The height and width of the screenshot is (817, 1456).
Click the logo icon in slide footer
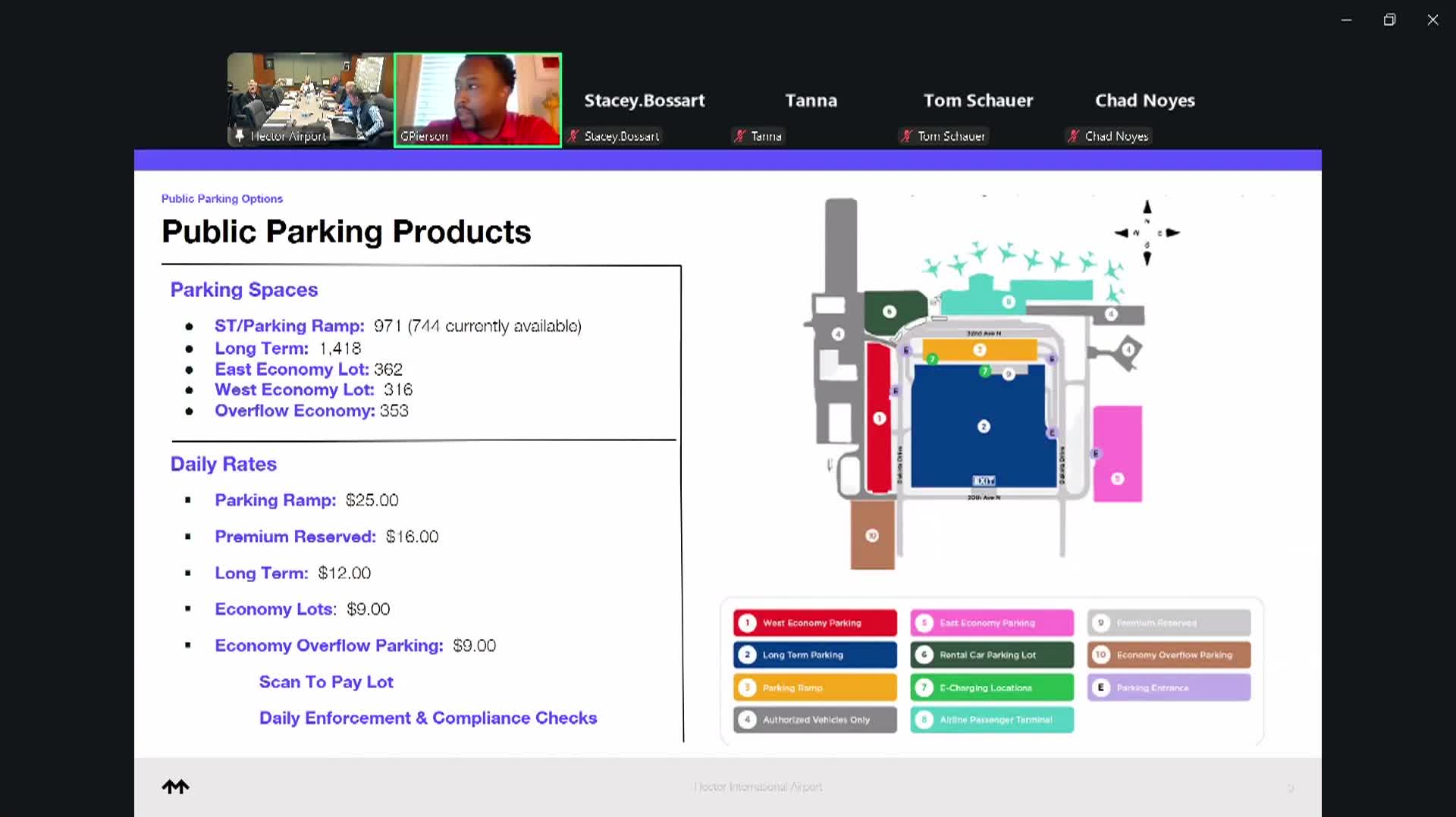175,787
